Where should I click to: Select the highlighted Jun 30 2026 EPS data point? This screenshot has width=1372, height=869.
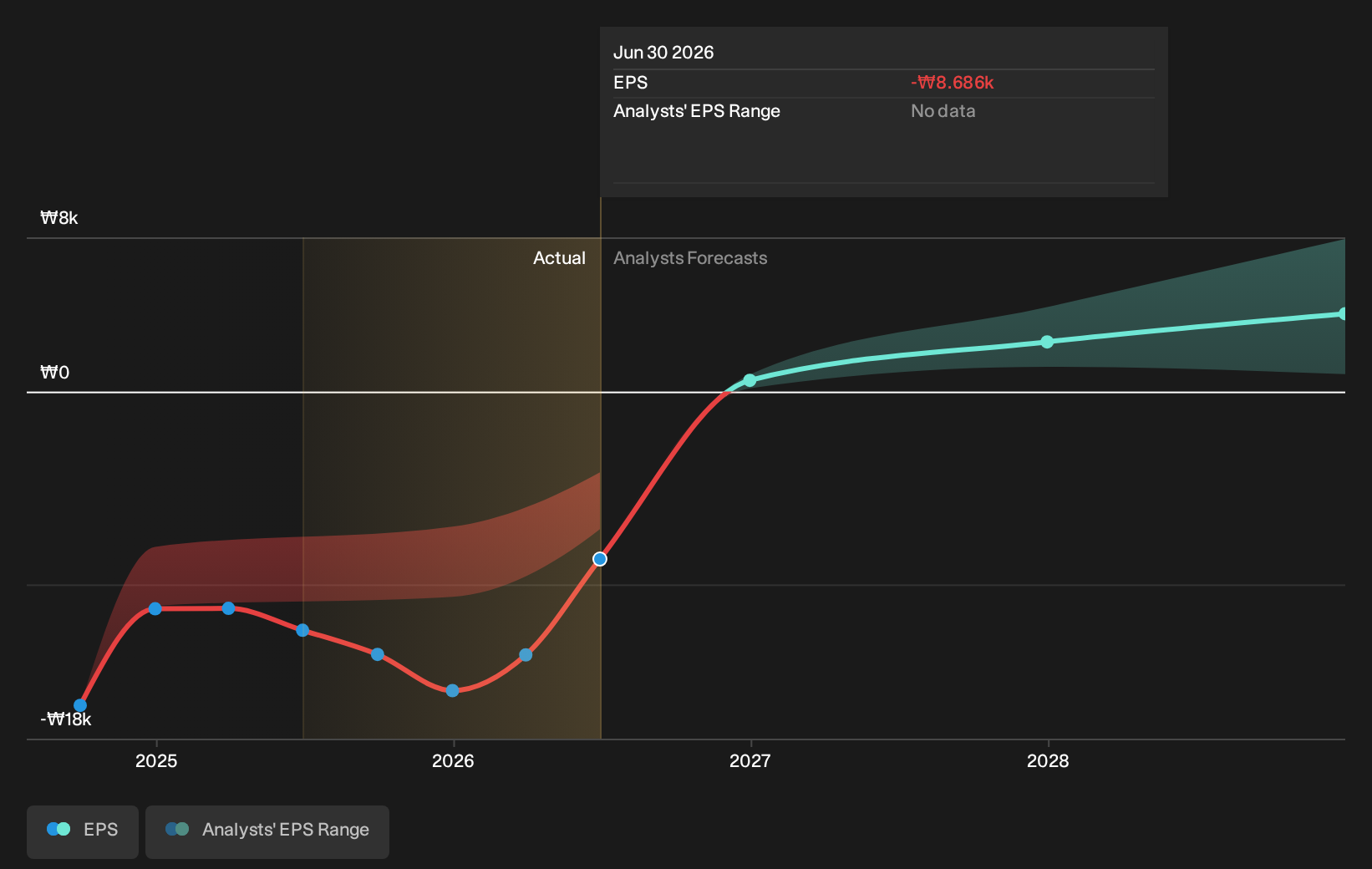click(600, 559)
